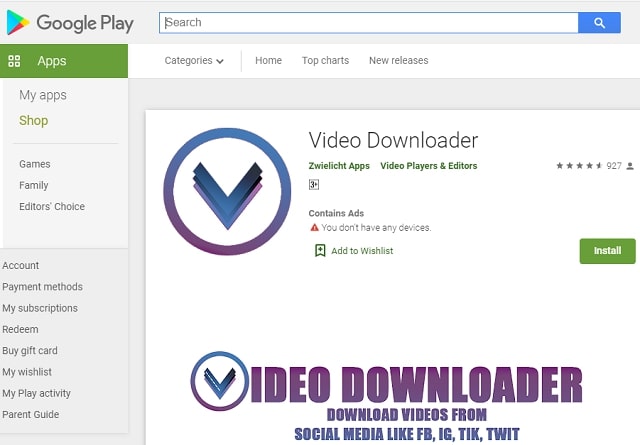The width and height of the screenshot is (640, 445).
Task: Open My subscriptions
Action: [40, 308]
